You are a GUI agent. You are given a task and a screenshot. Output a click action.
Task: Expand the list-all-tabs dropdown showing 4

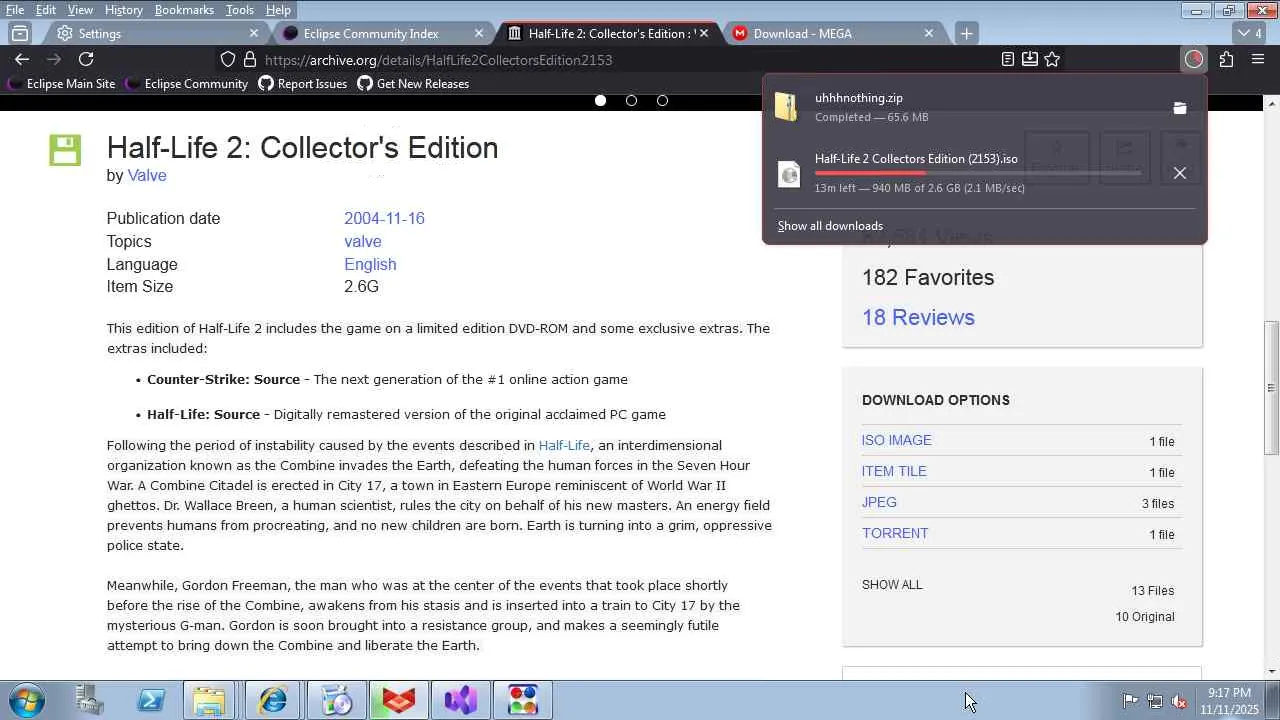1250,33
